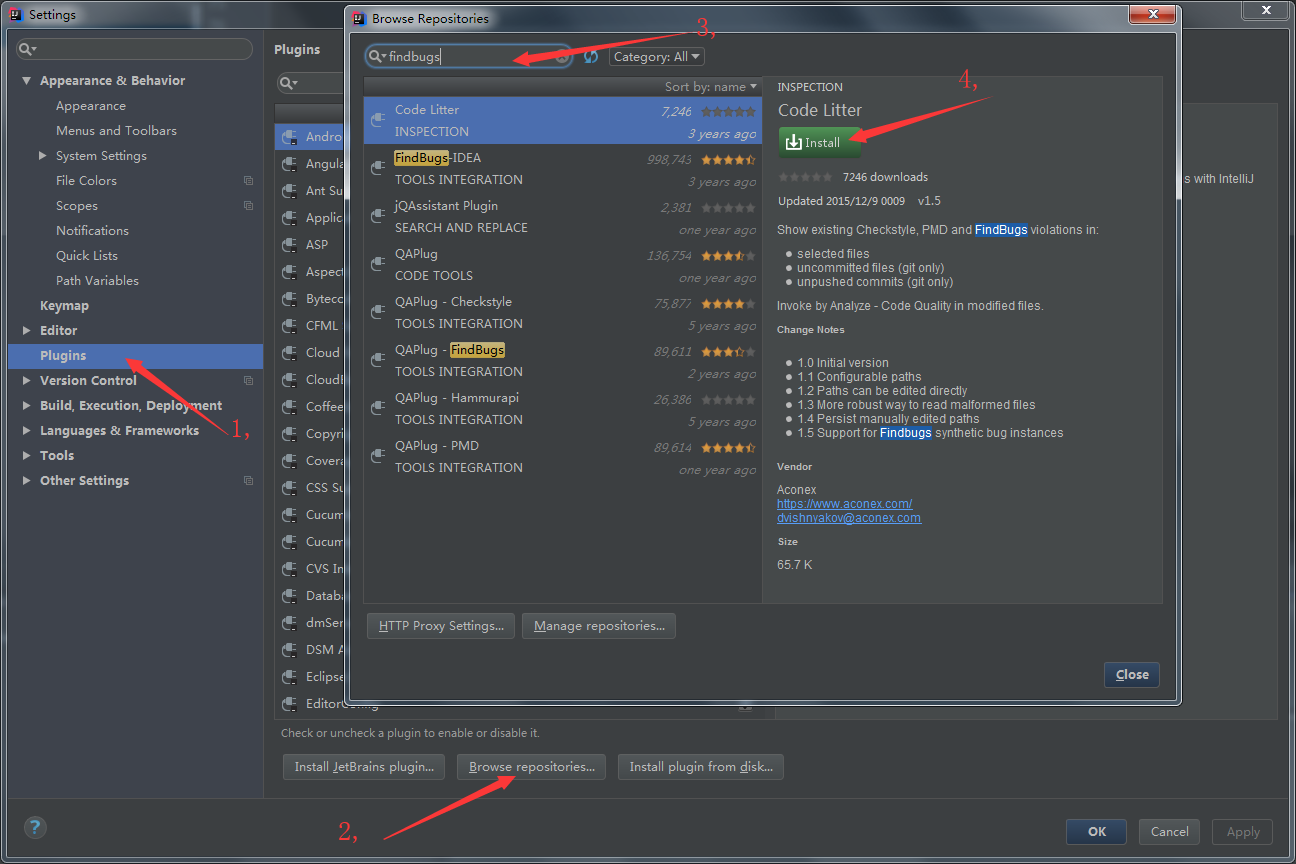Click the CVS In plugin icon in the Settings window
The height and width of the screenshot is (864, 1296).
point(290,569)
